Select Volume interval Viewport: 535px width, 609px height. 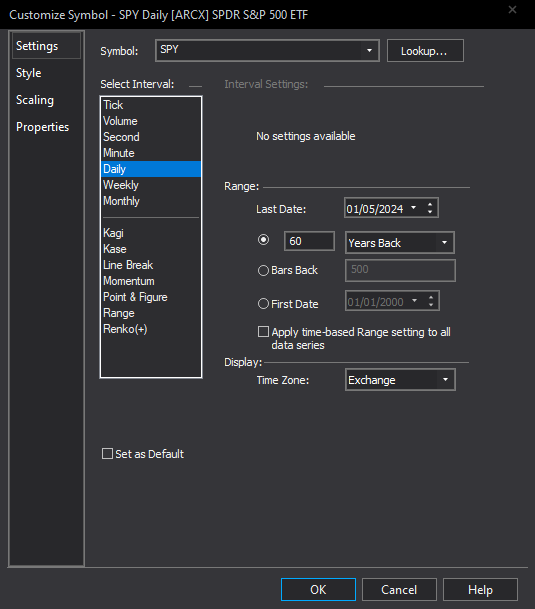151,121
